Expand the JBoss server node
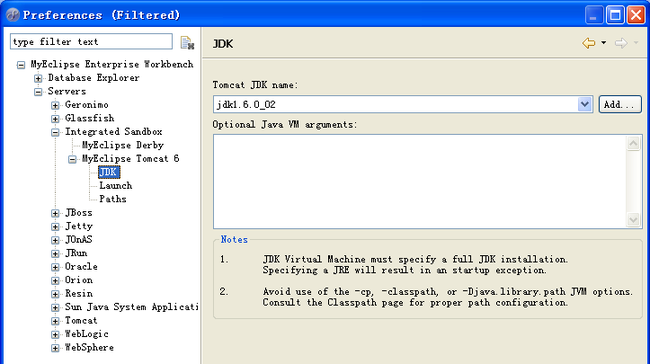This screenshot has height=364, width=650. 55,213
